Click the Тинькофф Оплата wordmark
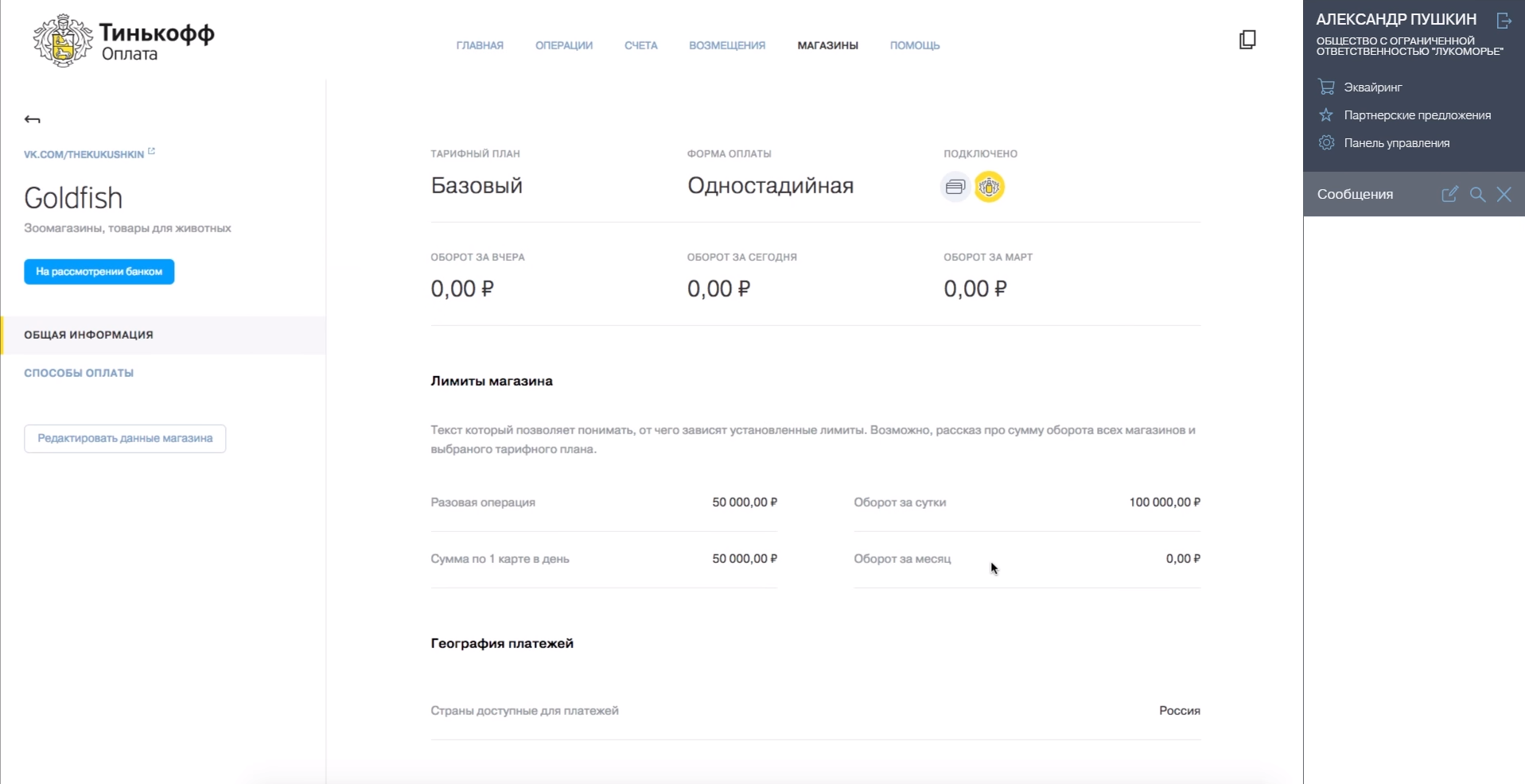The height and width of the screenshot is (784, 1525). coord(158,42)
